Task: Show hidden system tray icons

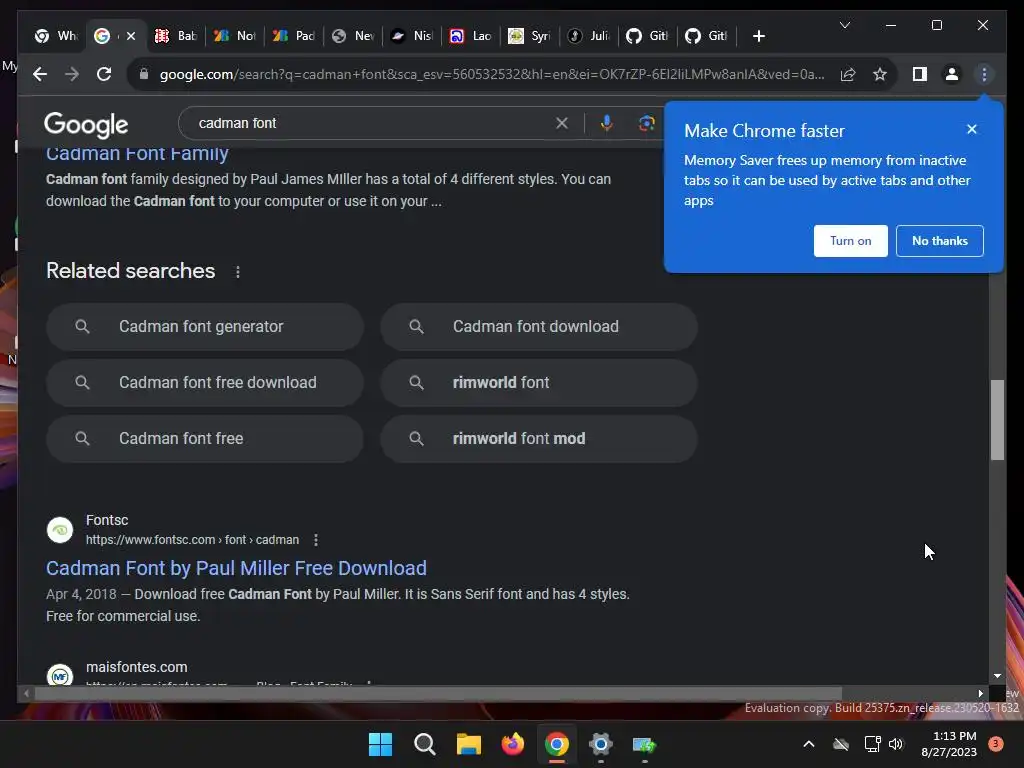Action: (x=808, y=744)
